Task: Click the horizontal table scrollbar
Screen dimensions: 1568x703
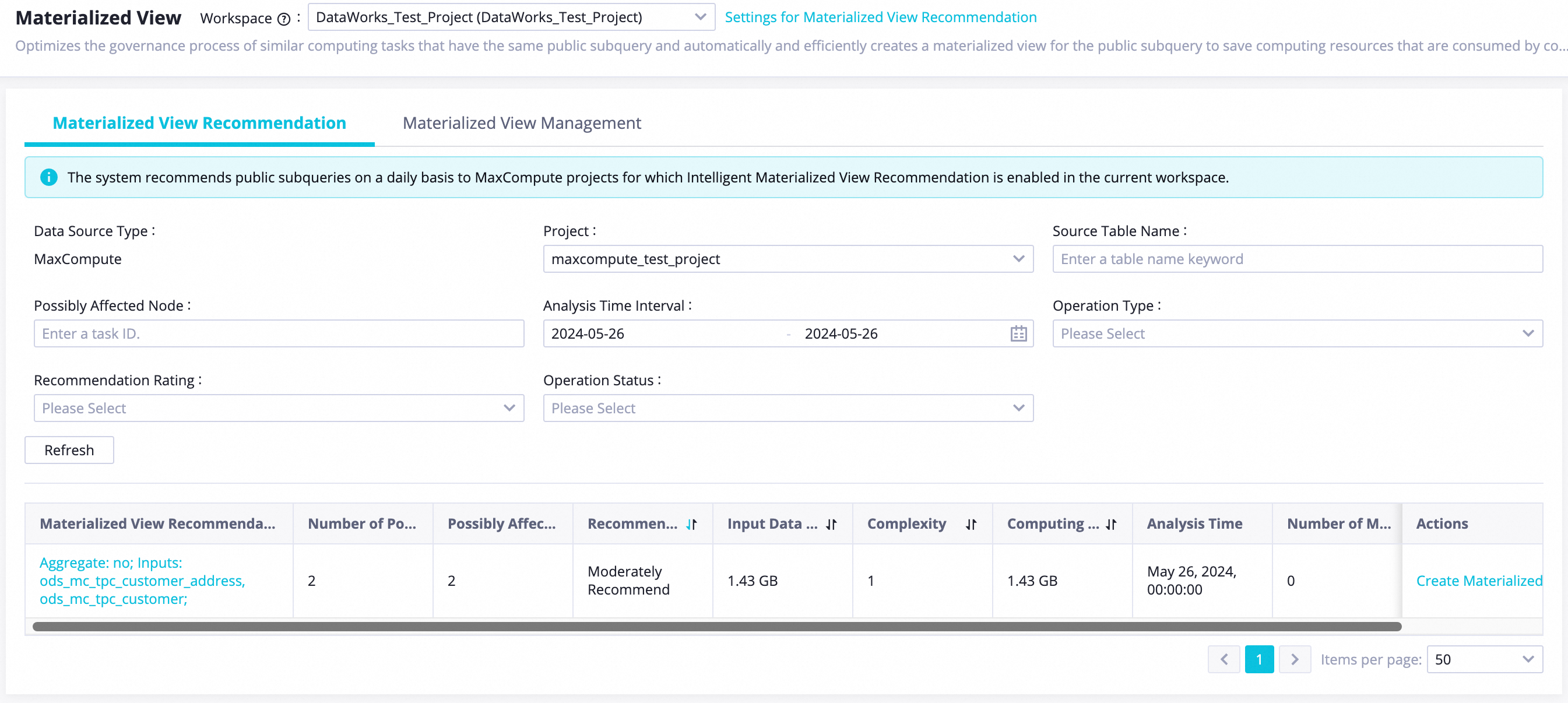Action: click(716, 626)
